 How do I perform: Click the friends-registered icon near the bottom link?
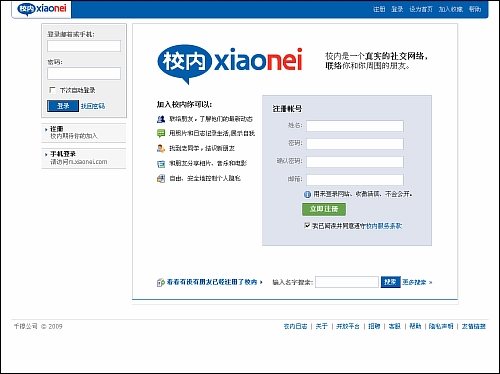coord(161,282)
